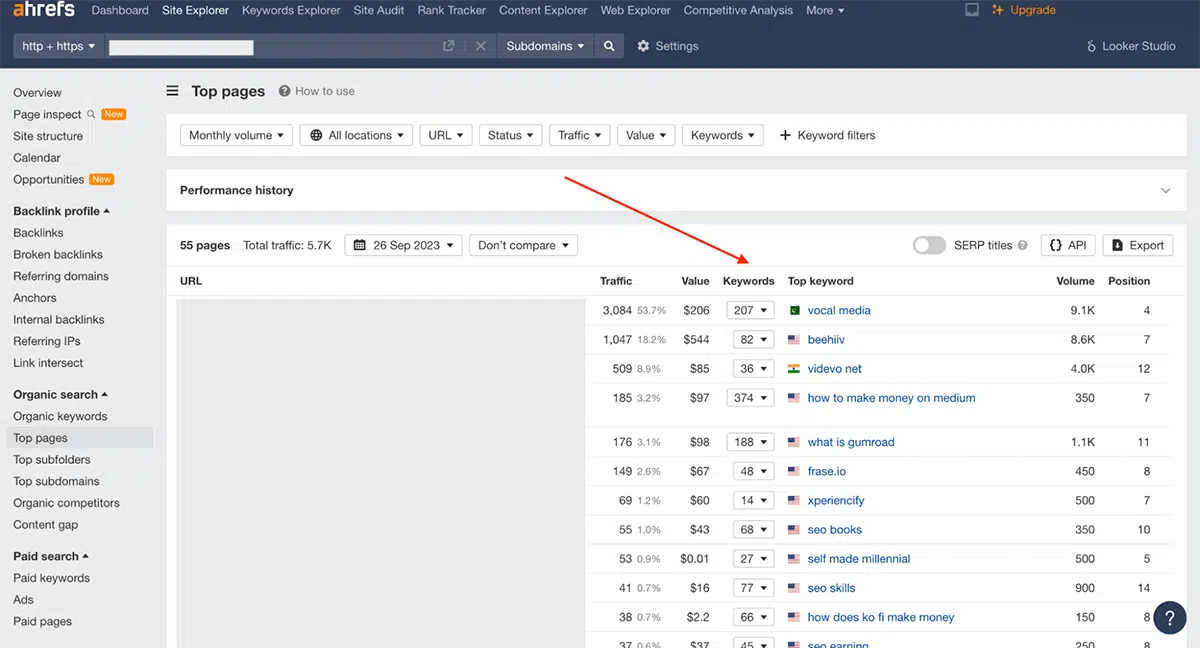Open the help question mark bubble

click(x=1170, y=618)
